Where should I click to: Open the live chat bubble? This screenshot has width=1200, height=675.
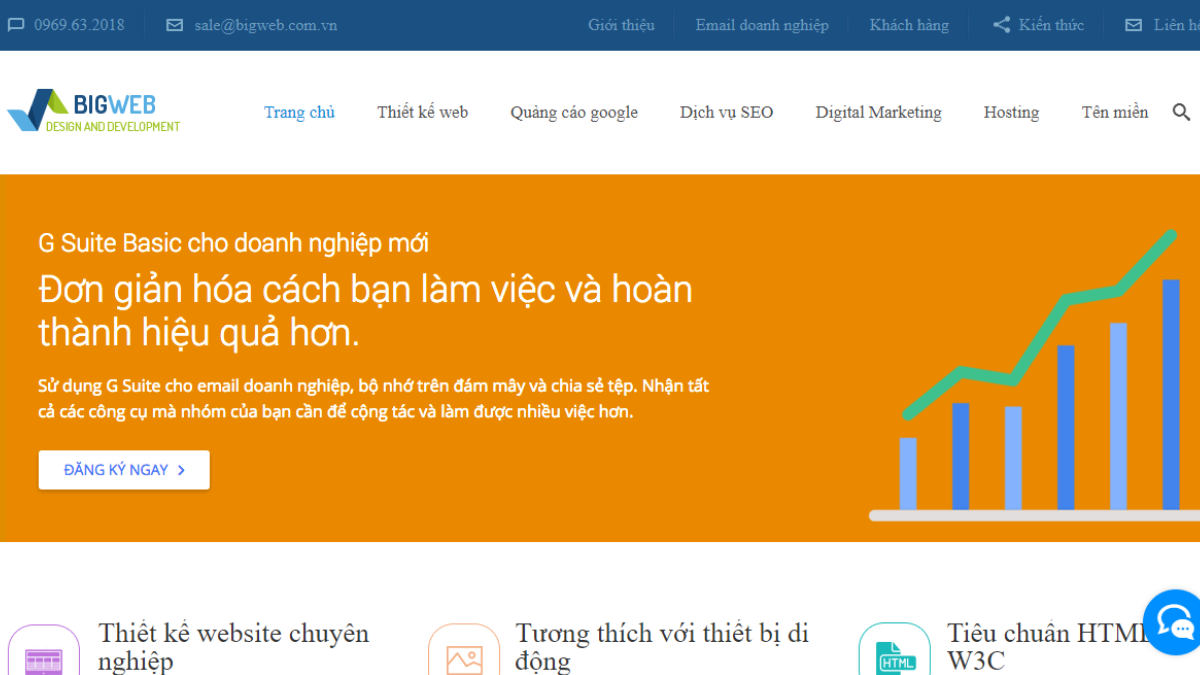pyautogui.click(x=1172, y=623)
